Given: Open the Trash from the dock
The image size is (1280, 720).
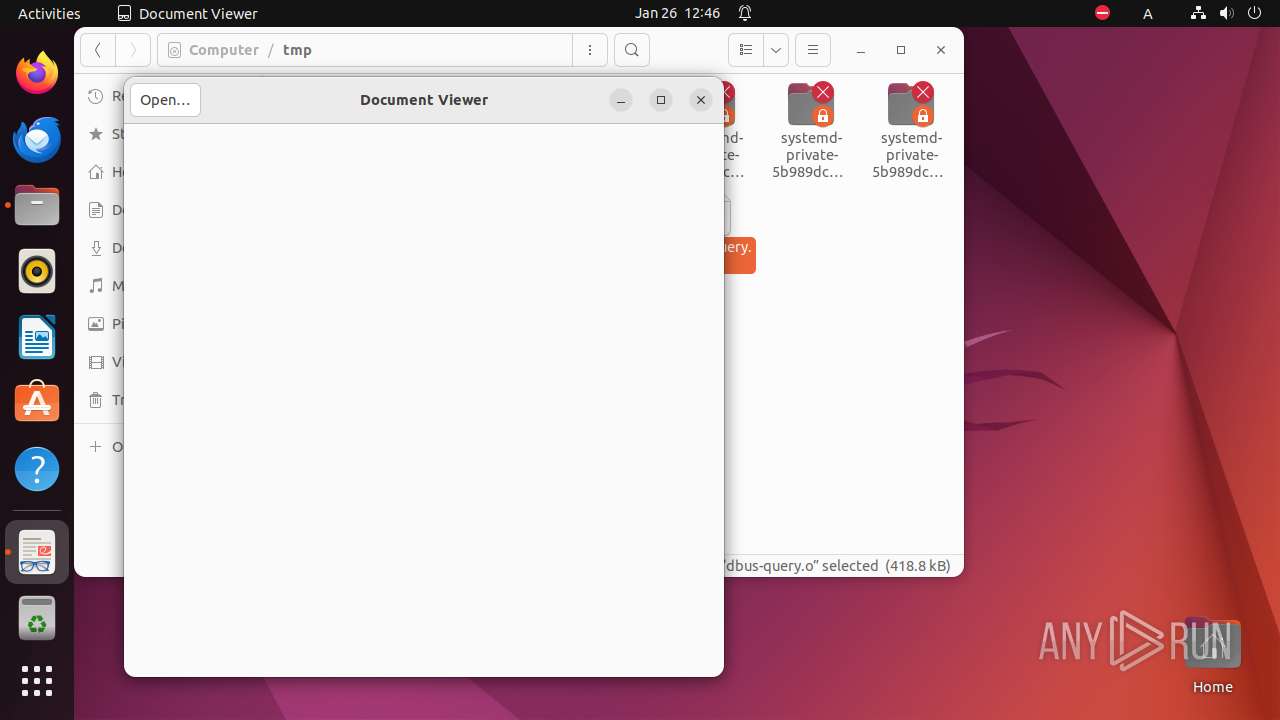Looking at the screenshot, I should coord(37,618).
